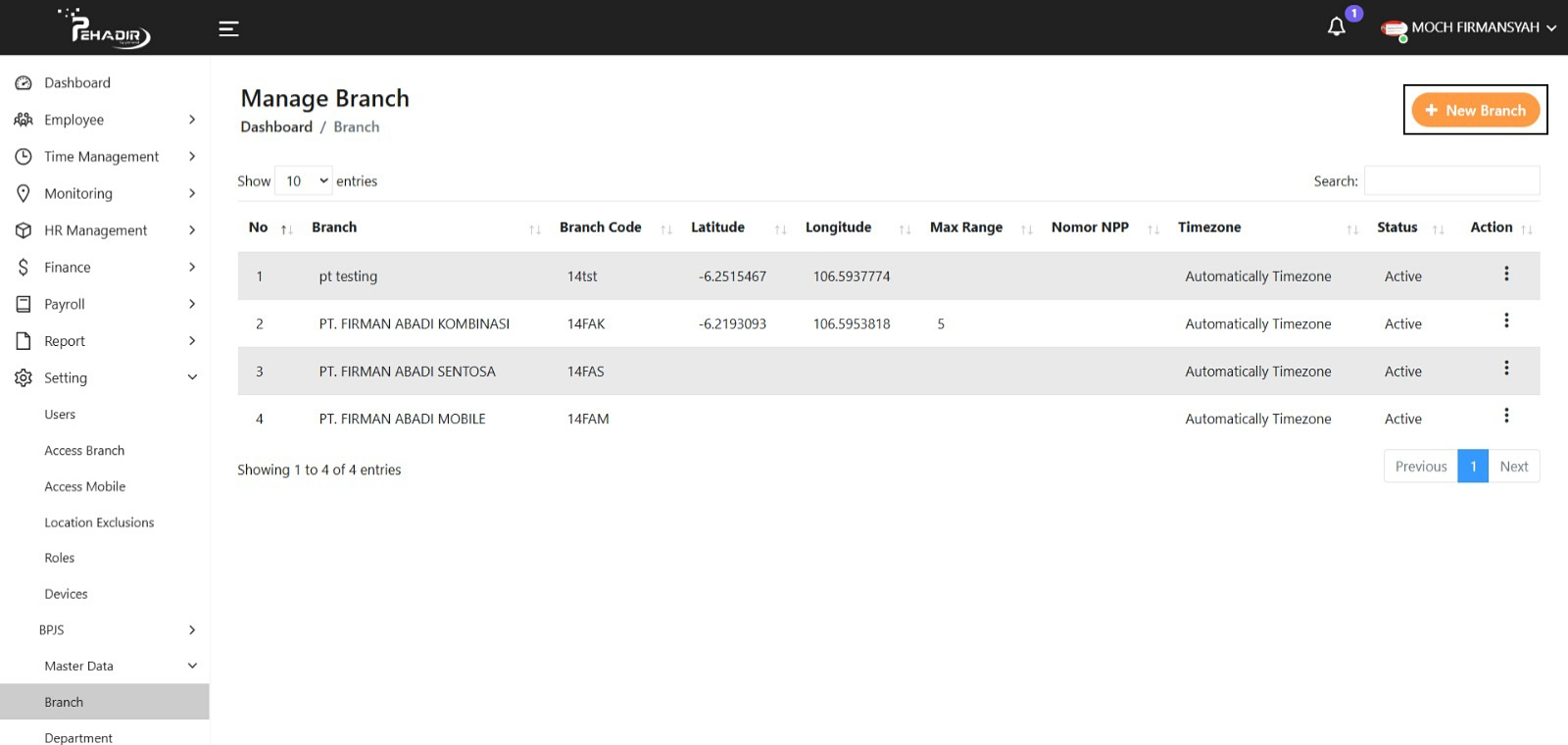Click the Pehadir logo
Viewport: 1568px width, 745px height.
pyautogui.click(x=104, y=27)
